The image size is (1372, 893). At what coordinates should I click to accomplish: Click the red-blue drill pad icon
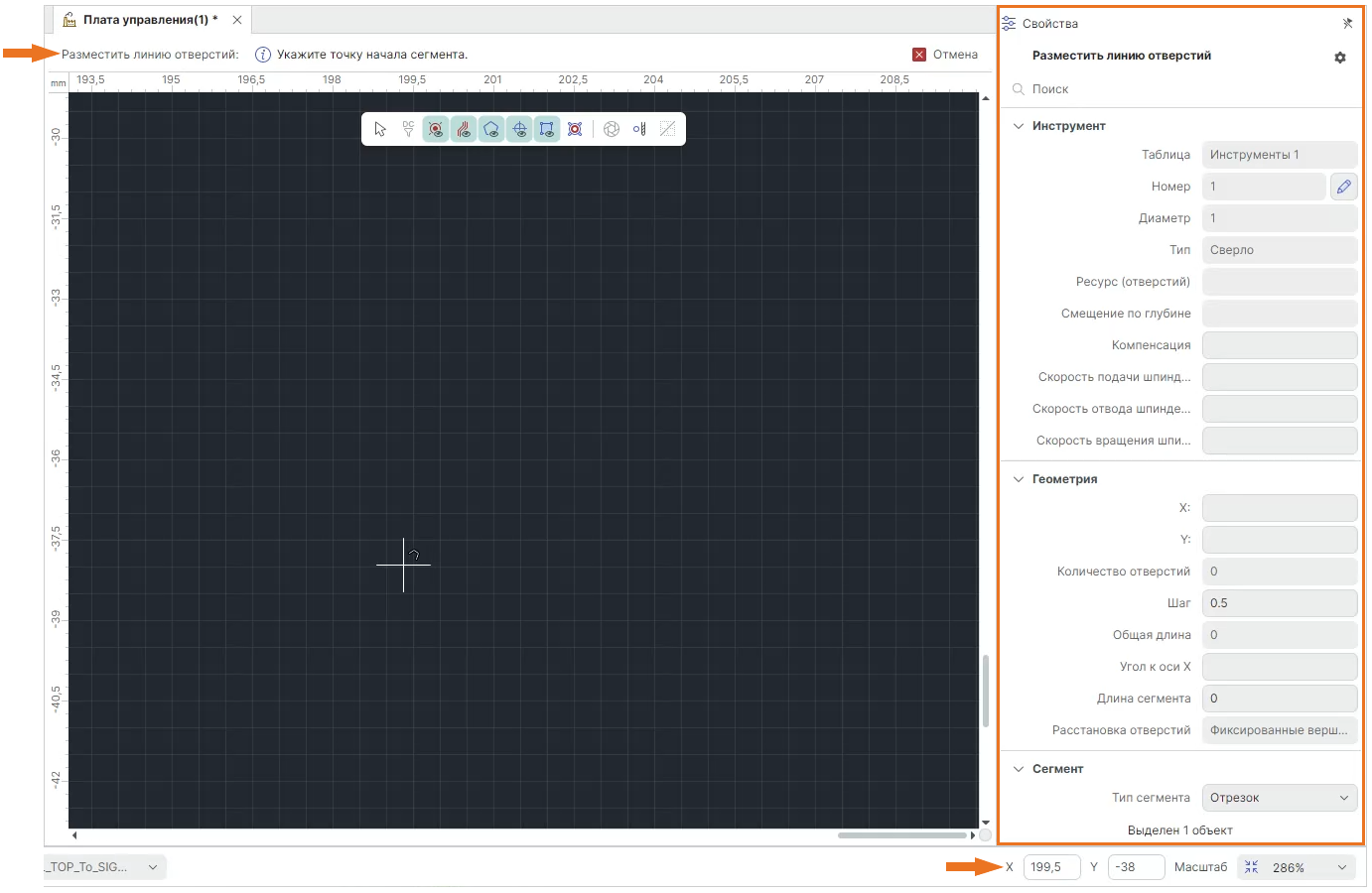click(575, 129)
